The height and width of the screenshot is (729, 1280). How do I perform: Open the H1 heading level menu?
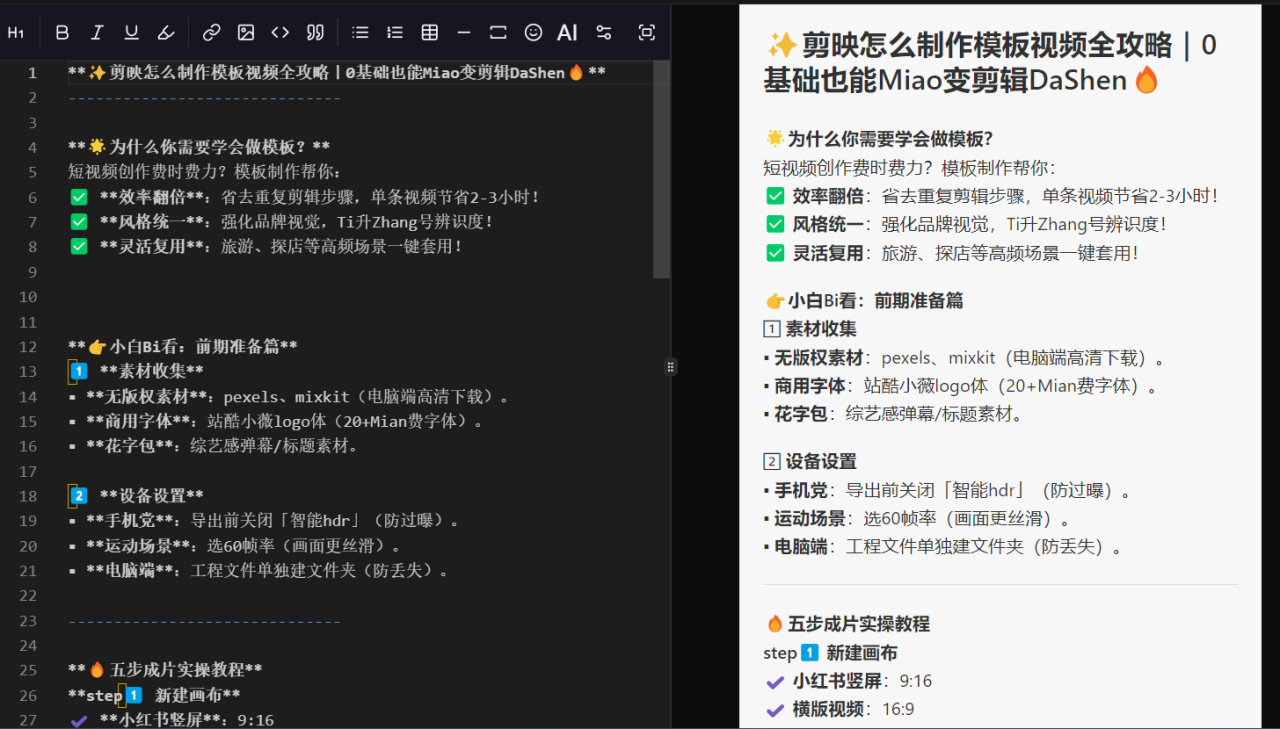pos(16,33)
